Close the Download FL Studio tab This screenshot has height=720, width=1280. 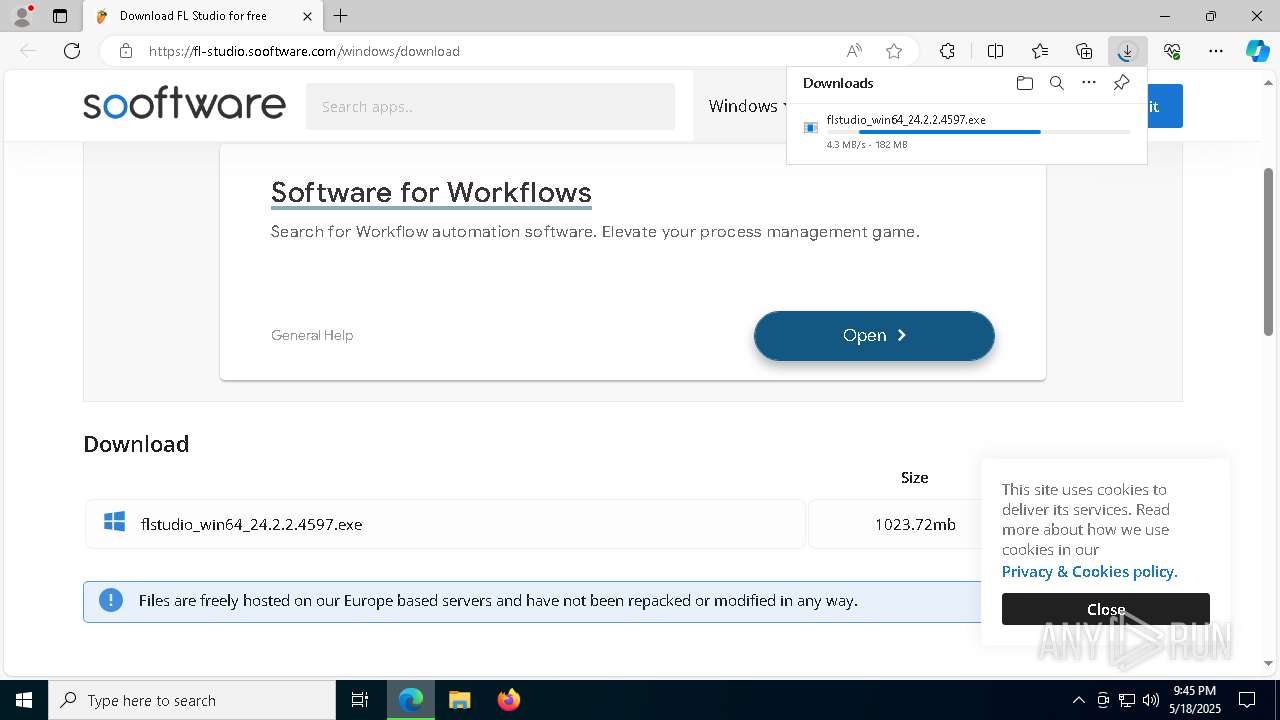[307, 16]
